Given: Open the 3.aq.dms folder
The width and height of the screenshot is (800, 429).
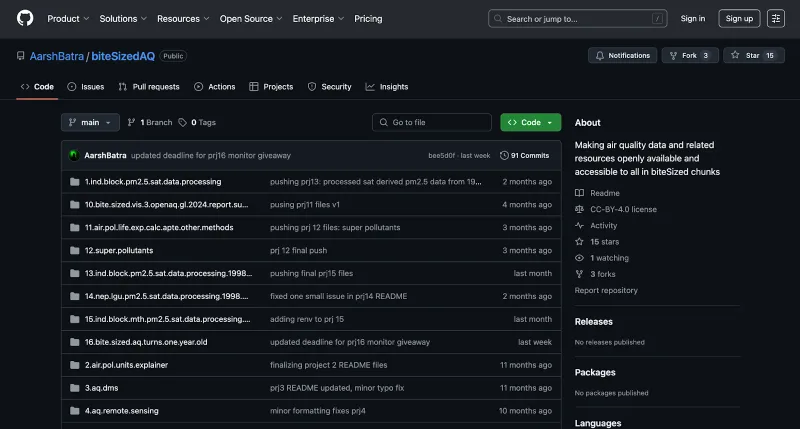Looking at the screenshot, I should 102,388.
